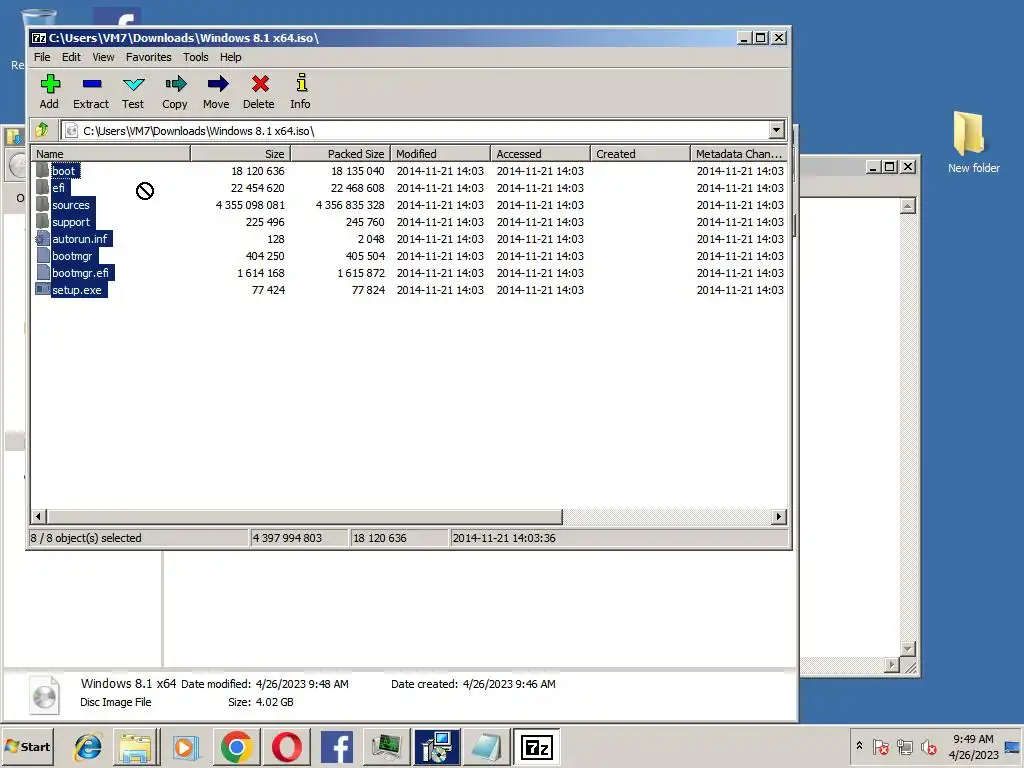Click background window scrollbar up arrow
Viewport: 1024px width, 768px height.
(x=907, y=206)
